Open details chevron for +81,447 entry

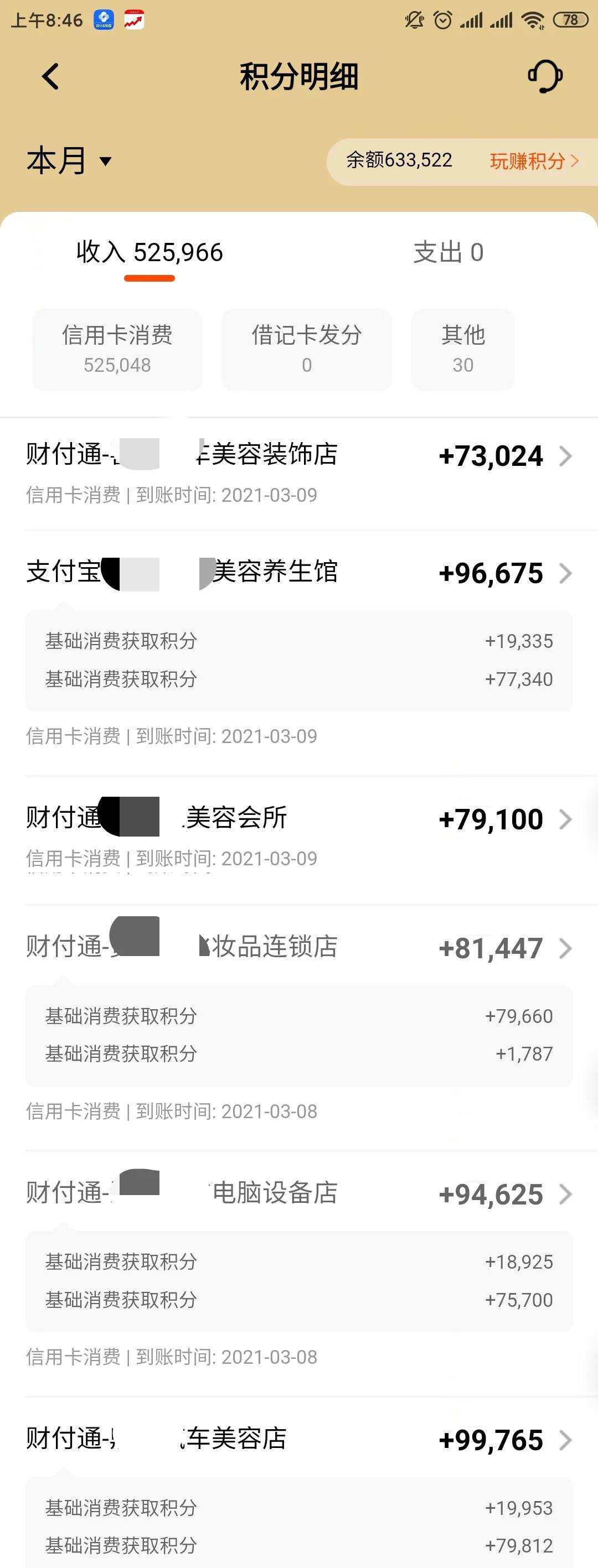point(566,948)
